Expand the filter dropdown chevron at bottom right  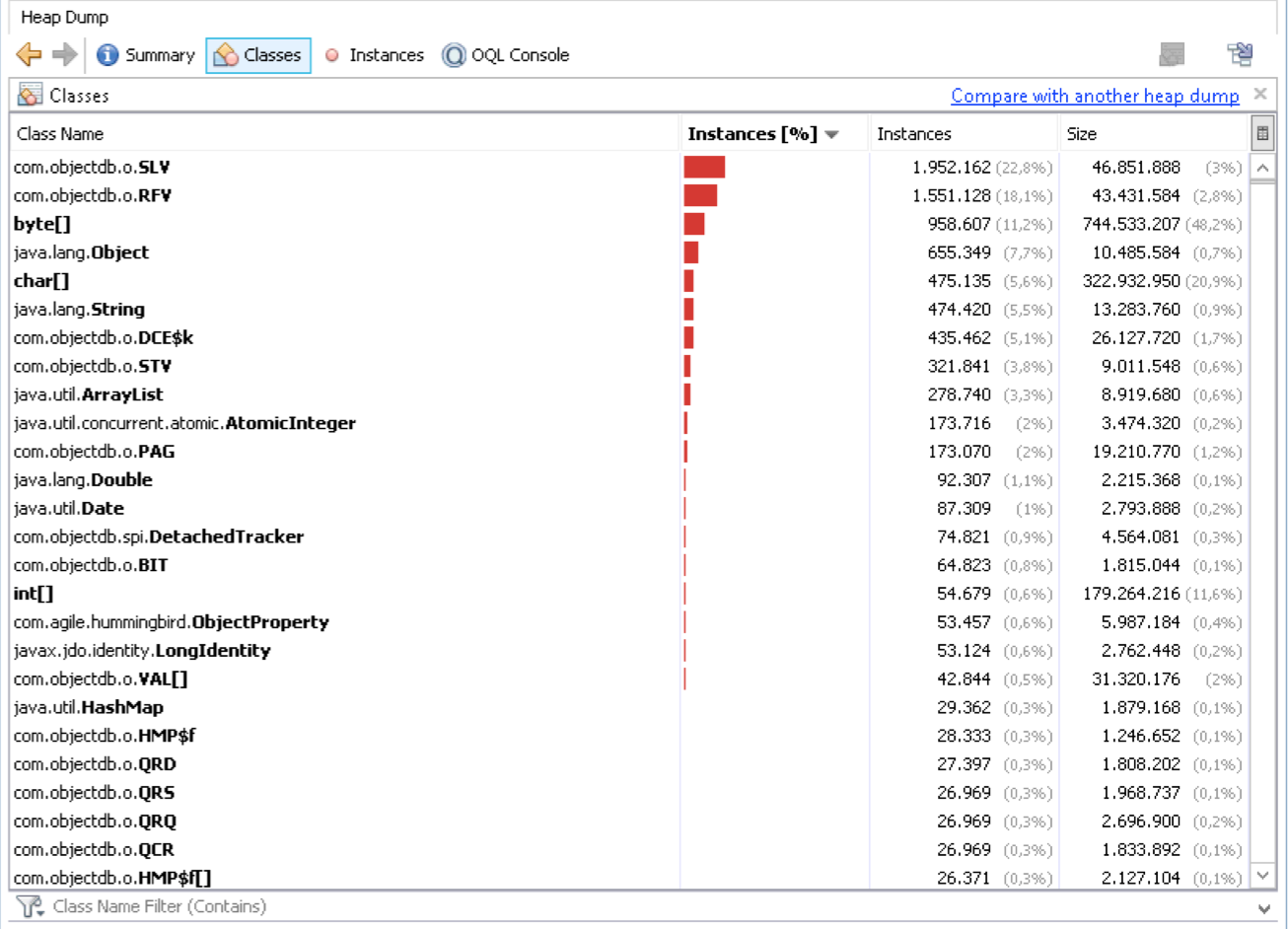[x=1264, y=908]
